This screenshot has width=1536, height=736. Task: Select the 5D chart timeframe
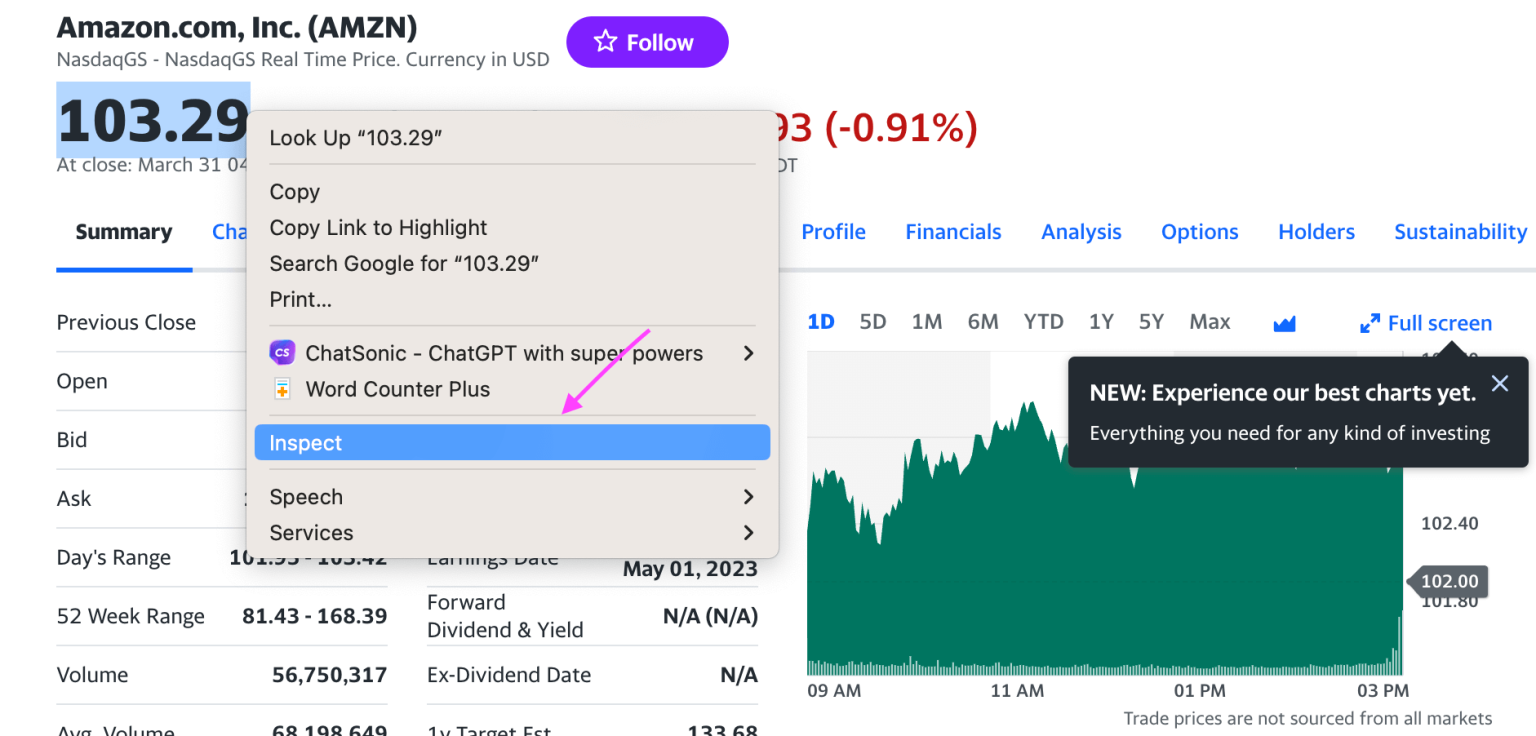(871, 321)
